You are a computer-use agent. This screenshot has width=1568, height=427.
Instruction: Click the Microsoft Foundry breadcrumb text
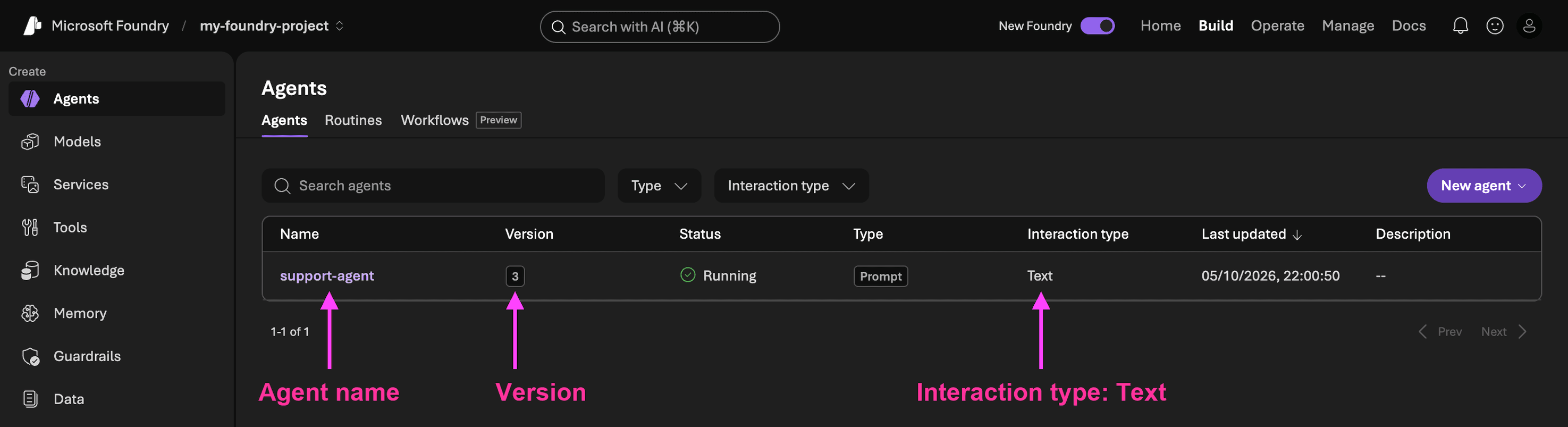110,26
